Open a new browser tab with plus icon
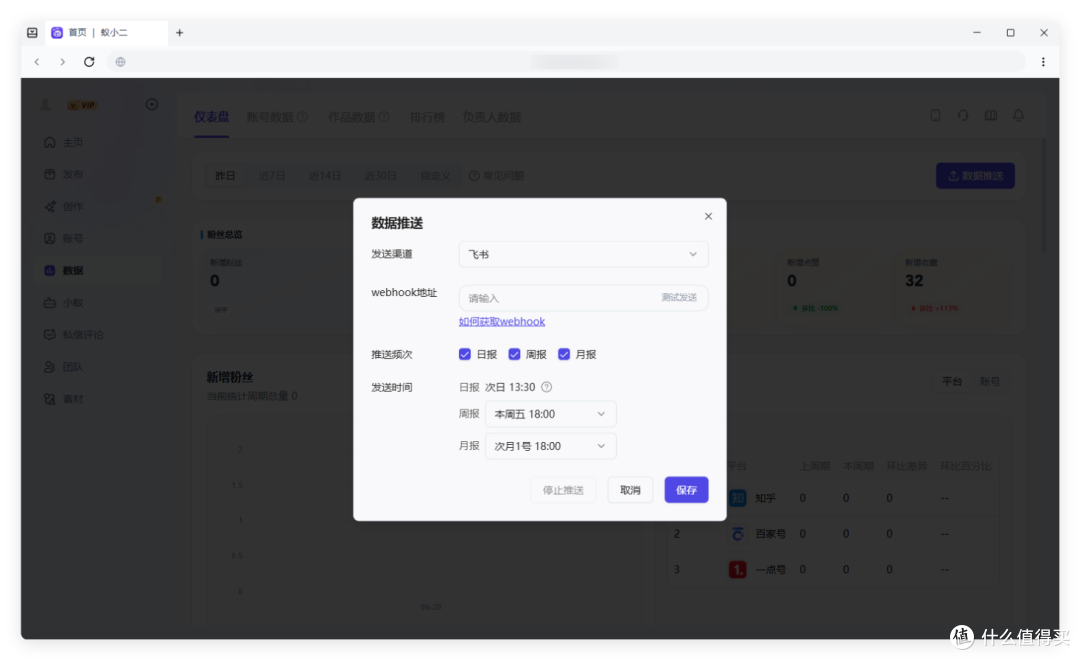Screen dimensions: 1080x660 (179, 32)
